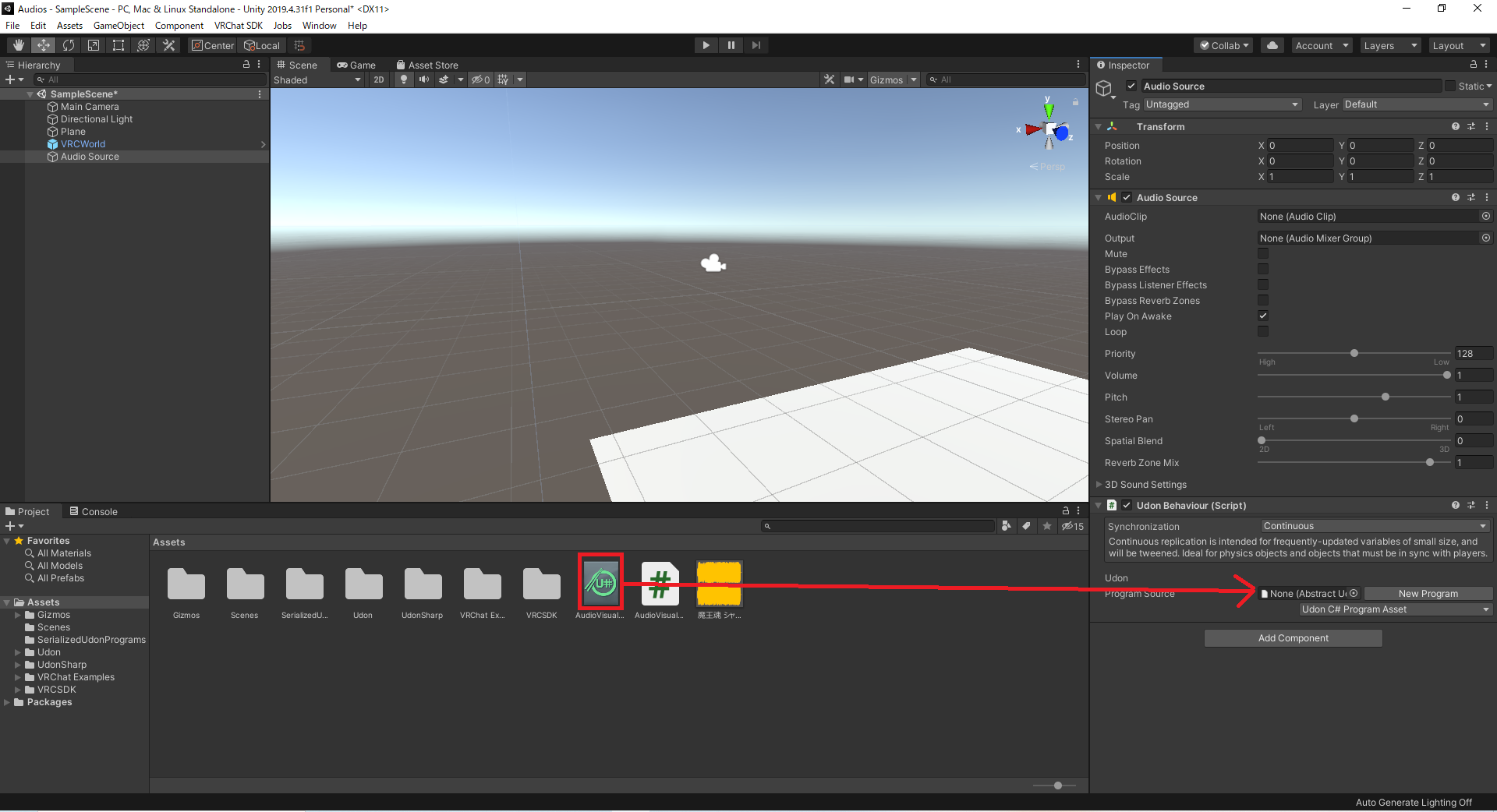Toggle scene audio in Scene view

[424, 79]
